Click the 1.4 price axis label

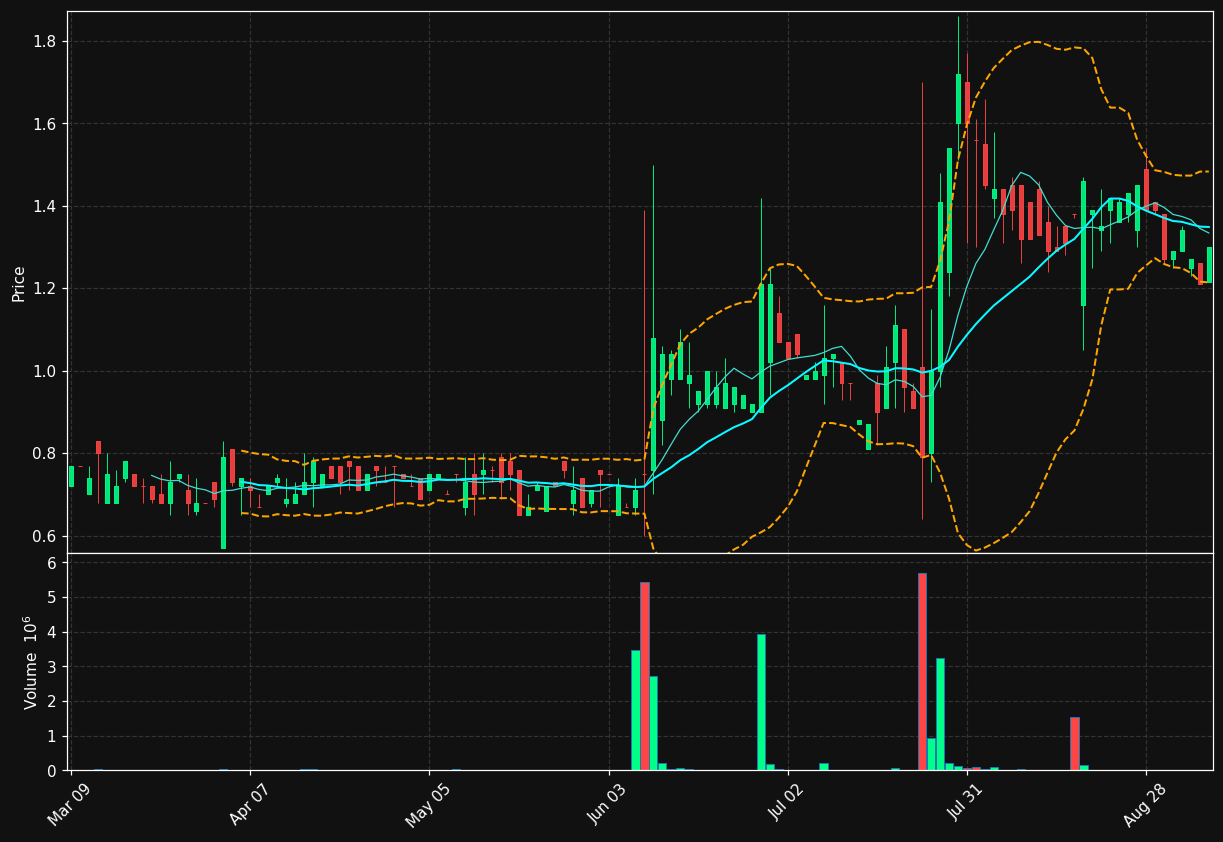click(x=47, y=206)
